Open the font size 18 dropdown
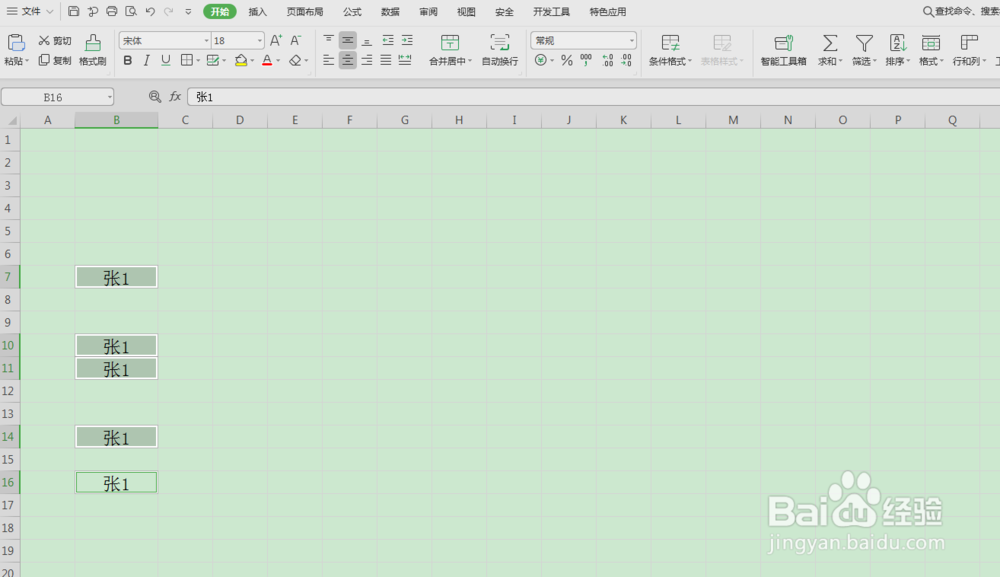This screenshot has width=1000, height=577. [259, 41]
